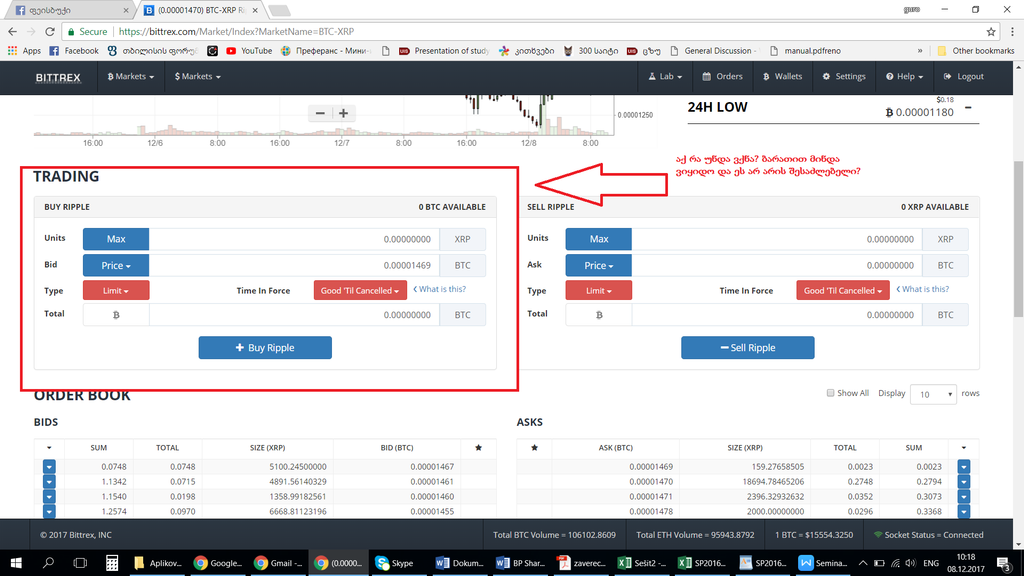Click the star header in Bids table
The height and width of the screenshot is (576, 1024).
coord(478,448)
